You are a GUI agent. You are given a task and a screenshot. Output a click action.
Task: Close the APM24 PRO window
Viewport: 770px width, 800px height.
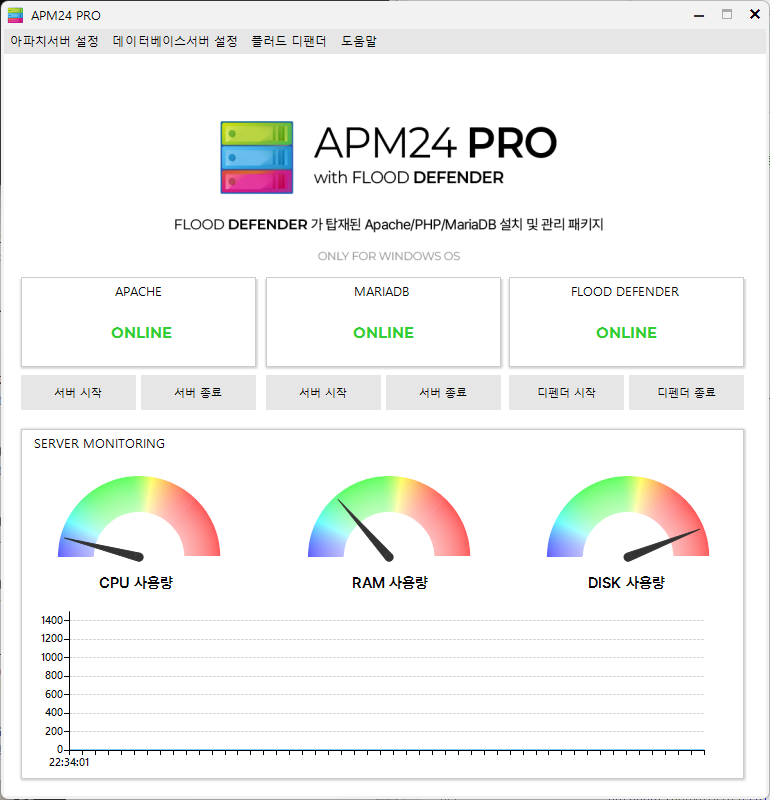pyautogui.click(x=755, y=14)
